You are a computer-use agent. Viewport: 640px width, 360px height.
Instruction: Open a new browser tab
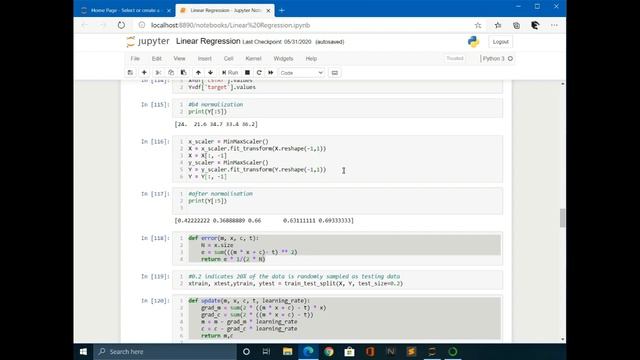(x=282, y=10)
